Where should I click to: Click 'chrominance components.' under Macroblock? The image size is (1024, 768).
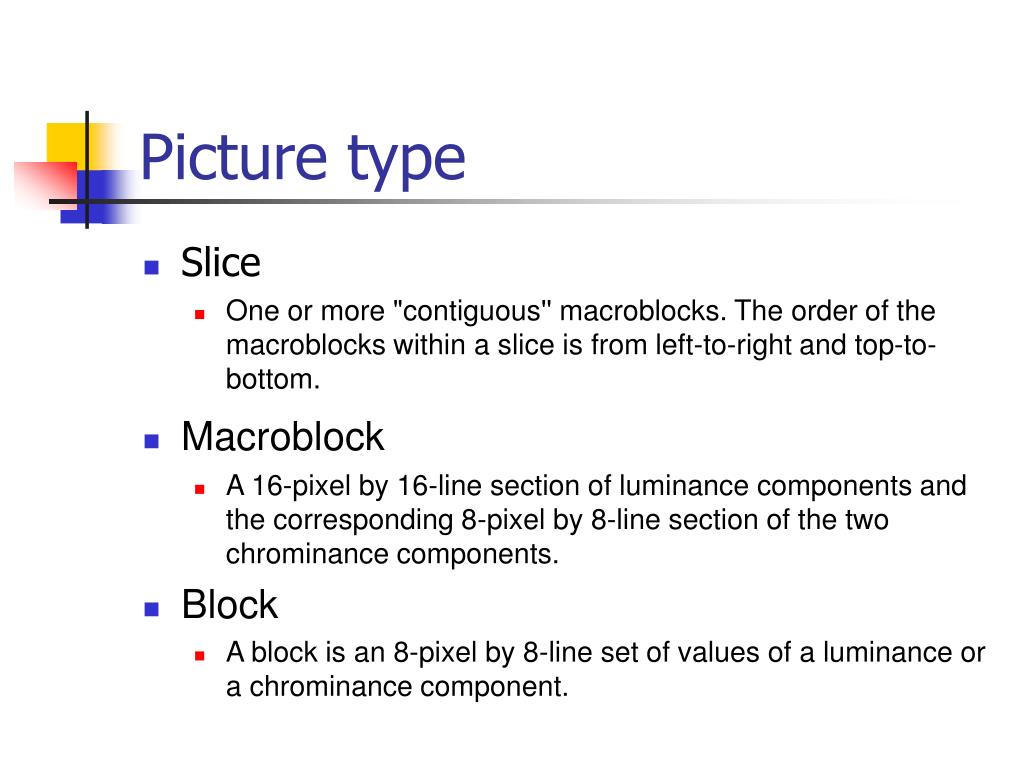(392, 554)
